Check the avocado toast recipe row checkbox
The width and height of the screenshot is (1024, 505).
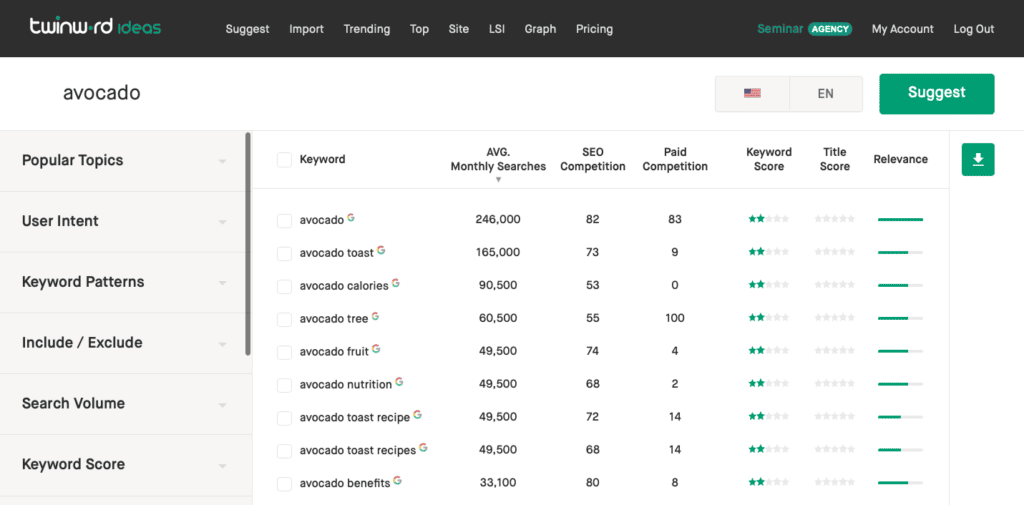pos(284,418)
